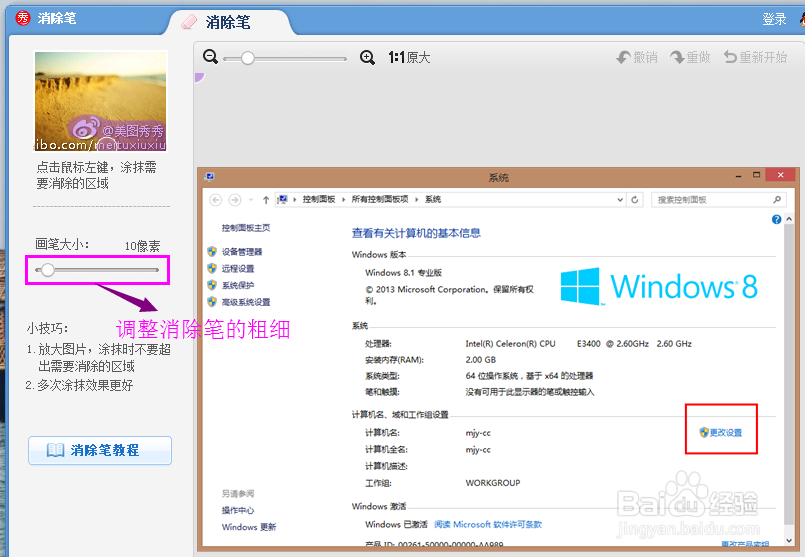Click the brush size 画笔大小 slider handle
This screenshot has height=557, width=805.
click(48, 270)
